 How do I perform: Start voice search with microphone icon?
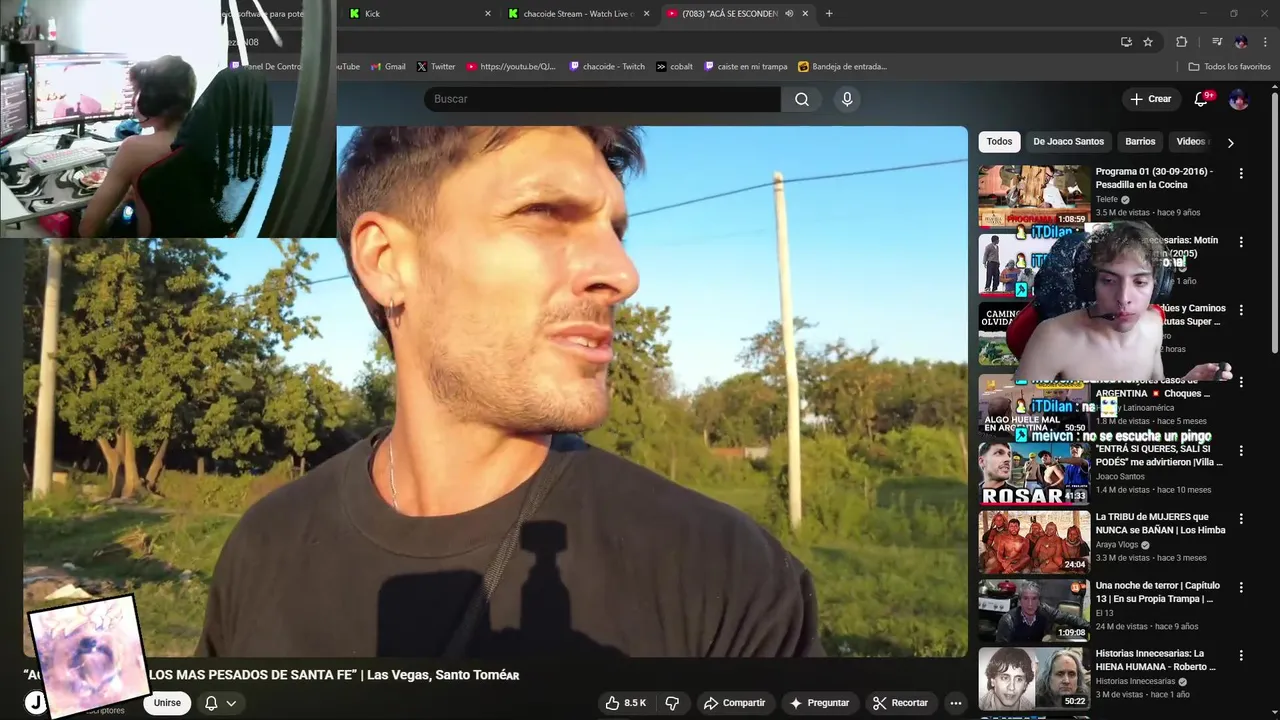tap(847, 99)
